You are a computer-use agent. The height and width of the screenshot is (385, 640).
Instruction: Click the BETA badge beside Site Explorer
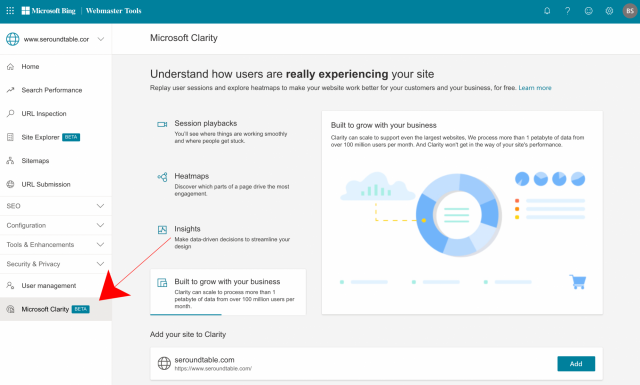[71, 137]
